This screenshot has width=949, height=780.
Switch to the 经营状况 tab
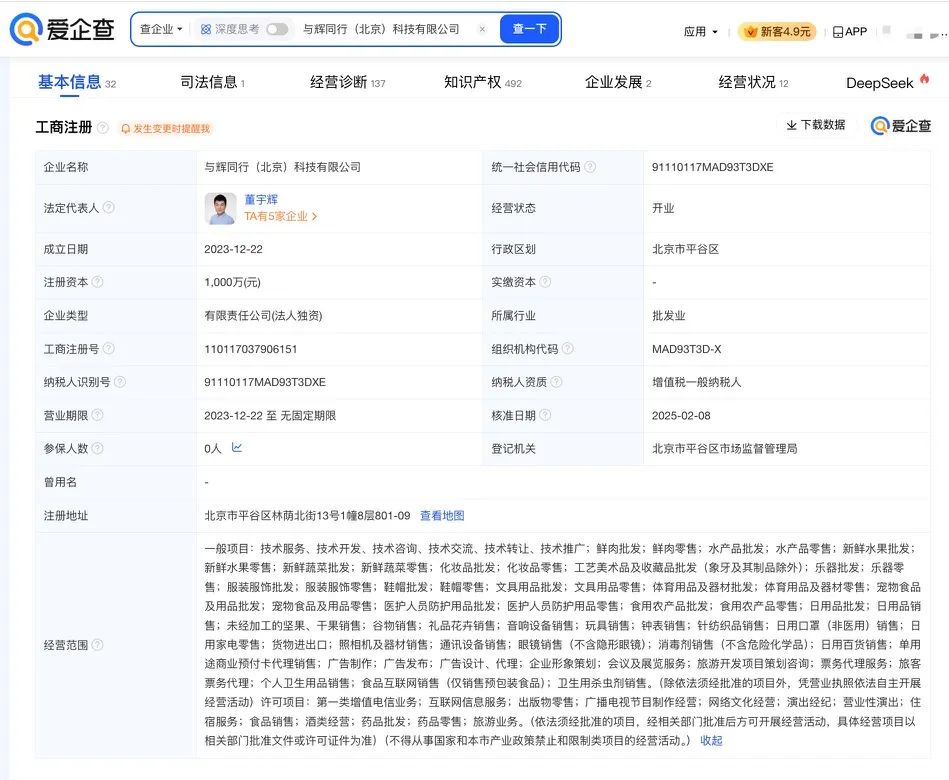pos(753,82)
